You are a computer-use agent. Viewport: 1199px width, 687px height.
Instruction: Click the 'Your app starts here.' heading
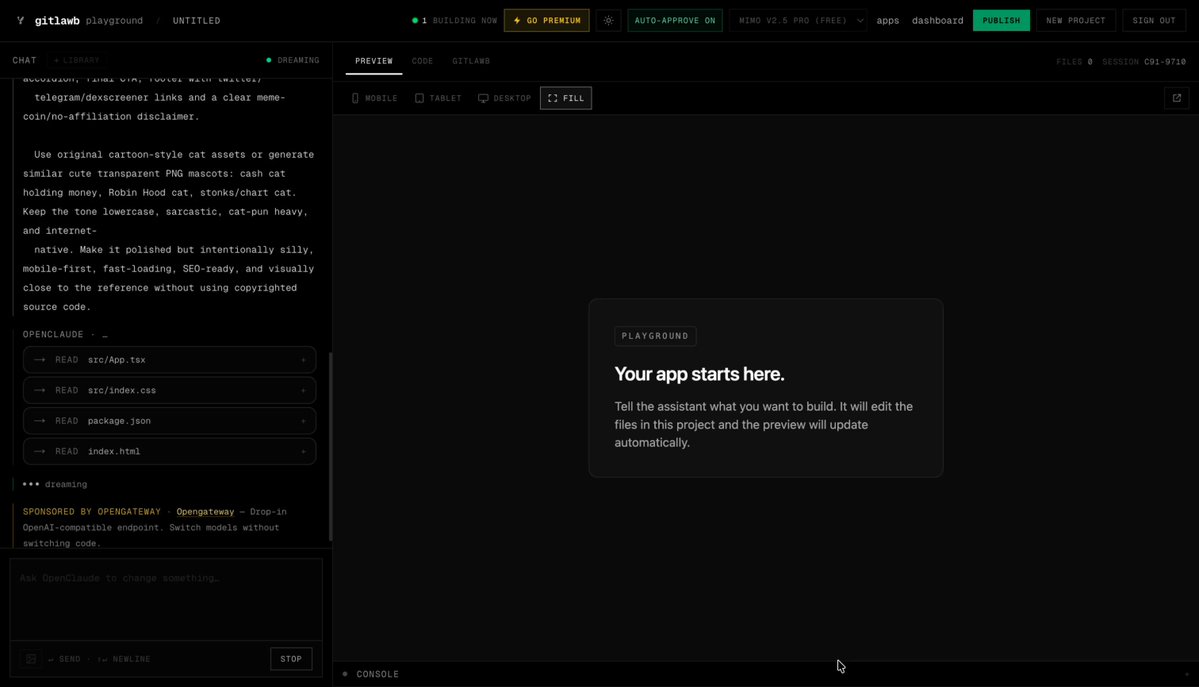(700, 374)
